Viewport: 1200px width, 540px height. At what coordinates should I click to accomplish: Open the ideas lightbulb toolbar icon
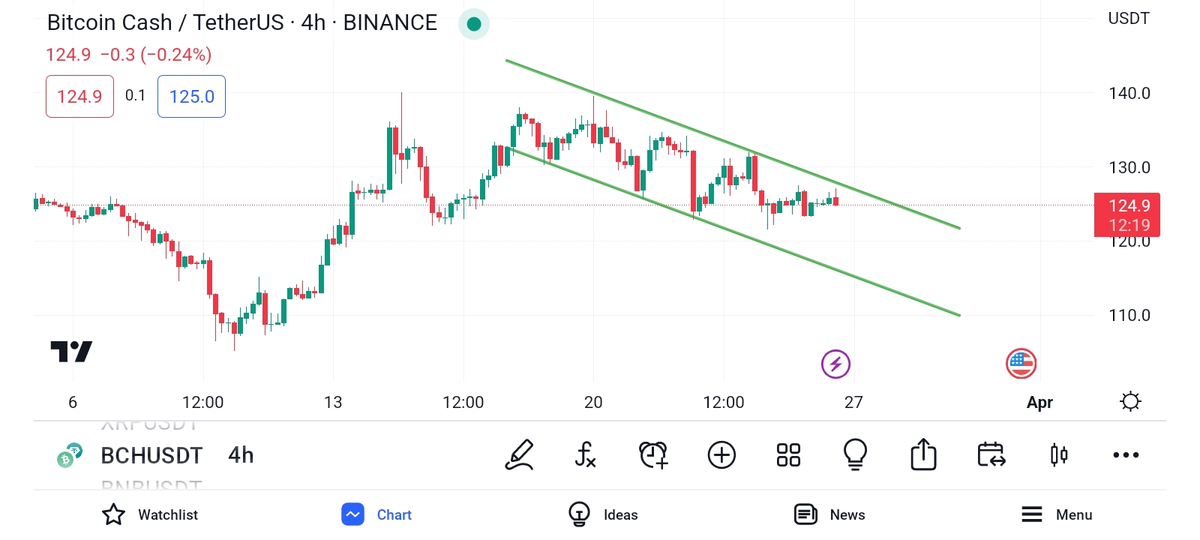tap(855, 455)
